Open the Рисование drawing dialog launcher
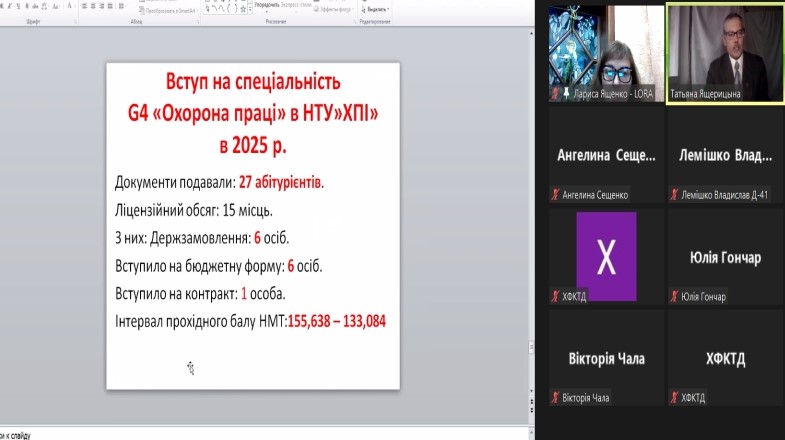785x440 pixels. tap(353, 22)
